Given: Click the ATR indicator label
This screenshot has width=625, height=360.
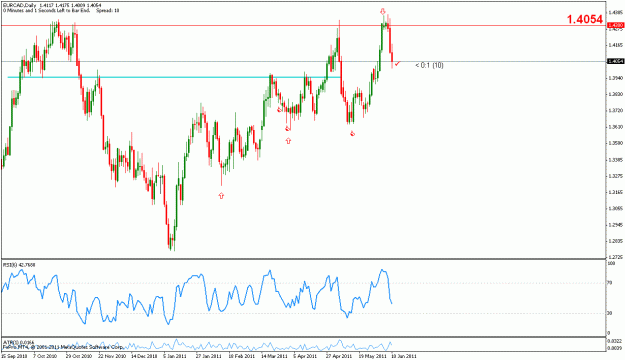Looking at the screenshot, I should [19, 342].
